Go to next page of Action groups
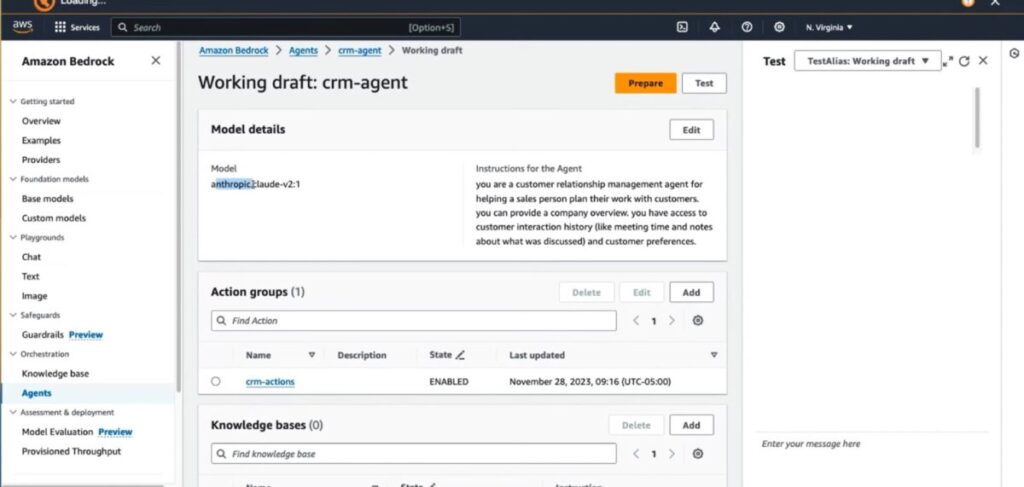Image resolution: width=1024 pixels, height=487 pixels. pos(671,321)
